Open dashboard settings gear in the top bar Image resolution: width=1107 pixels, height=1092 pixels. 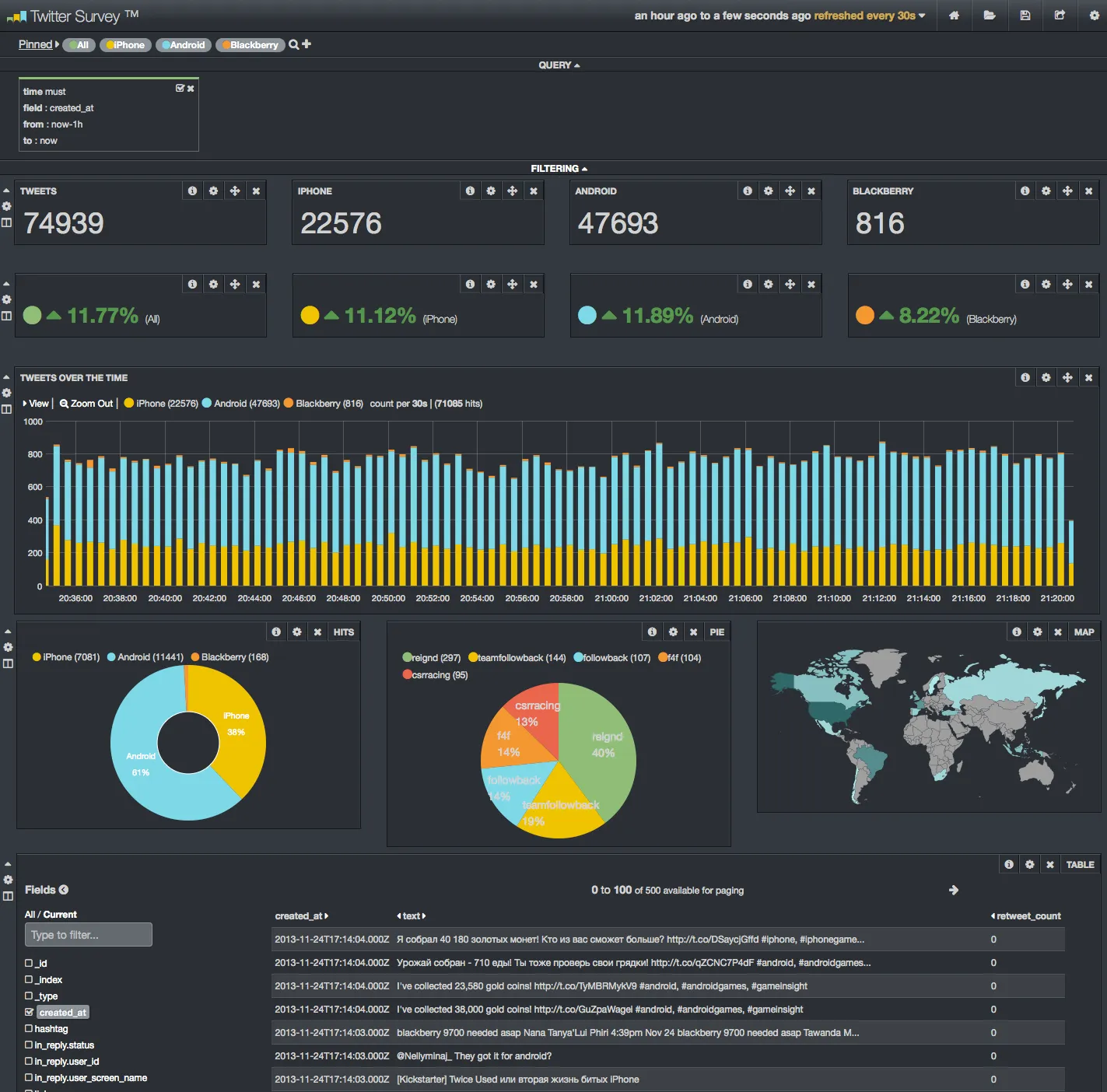1094,16
